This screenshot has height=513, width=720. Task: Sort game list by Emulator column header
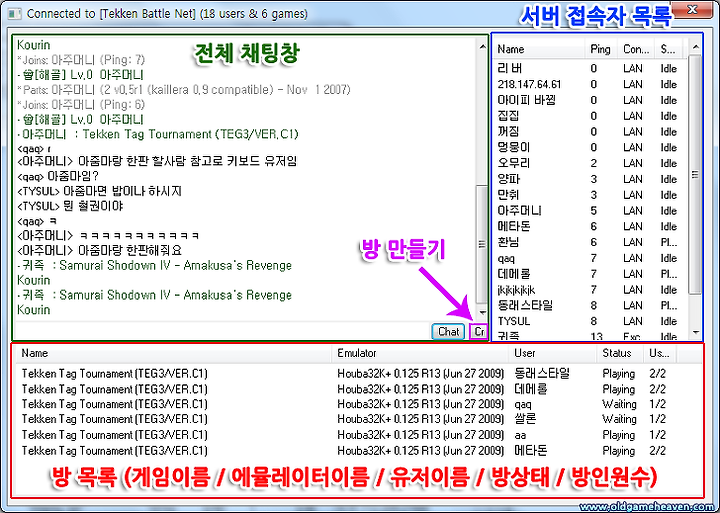pos(420,353)
